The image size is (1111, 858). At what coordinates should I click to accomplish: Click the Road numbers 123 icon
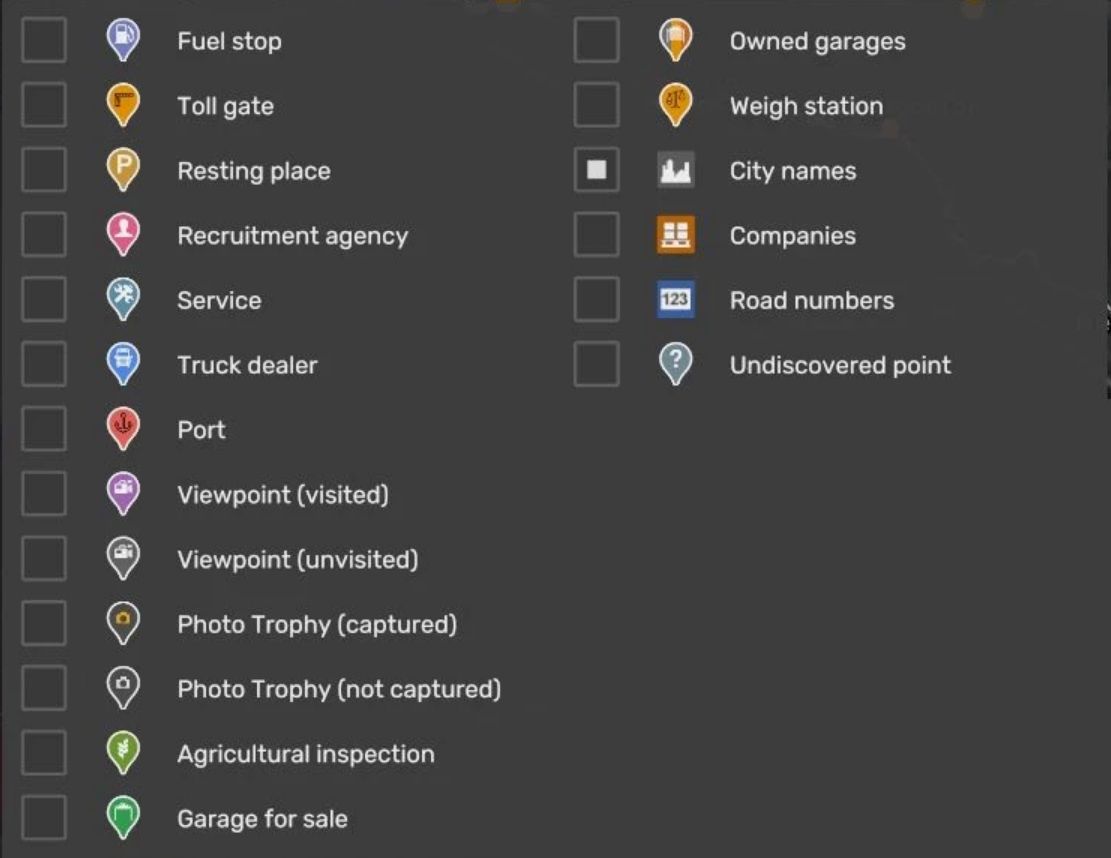pyautogui.click(x=676, y=300)
